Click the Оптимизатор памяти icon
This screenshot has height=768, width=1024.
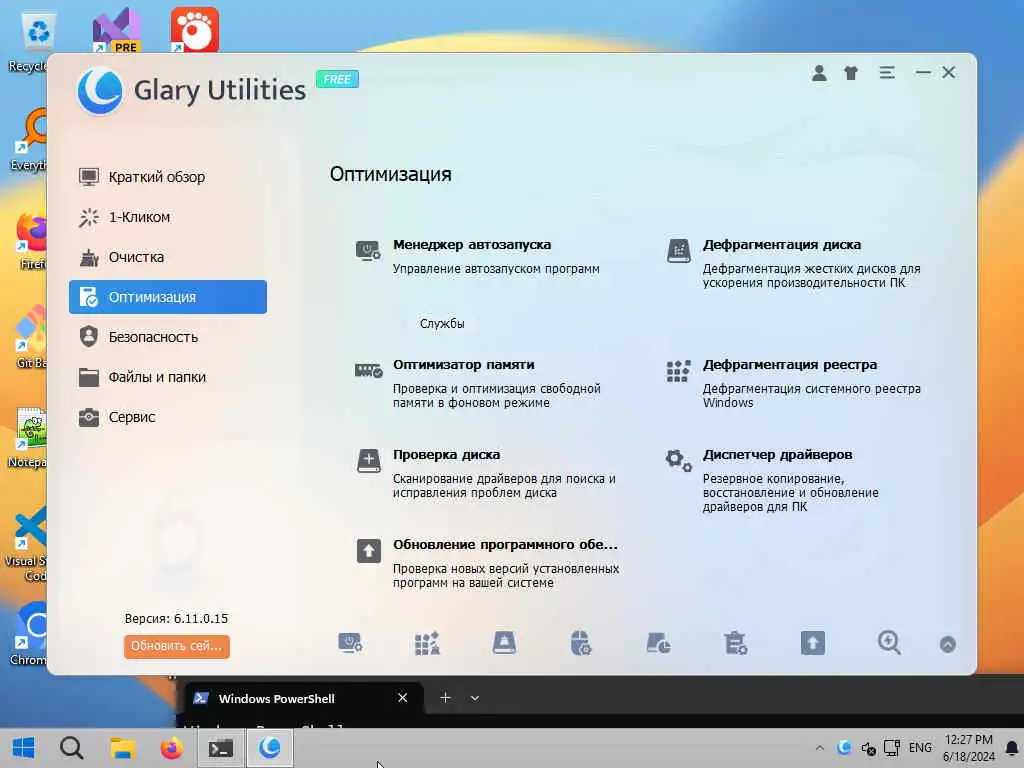(x=368, y=370)
